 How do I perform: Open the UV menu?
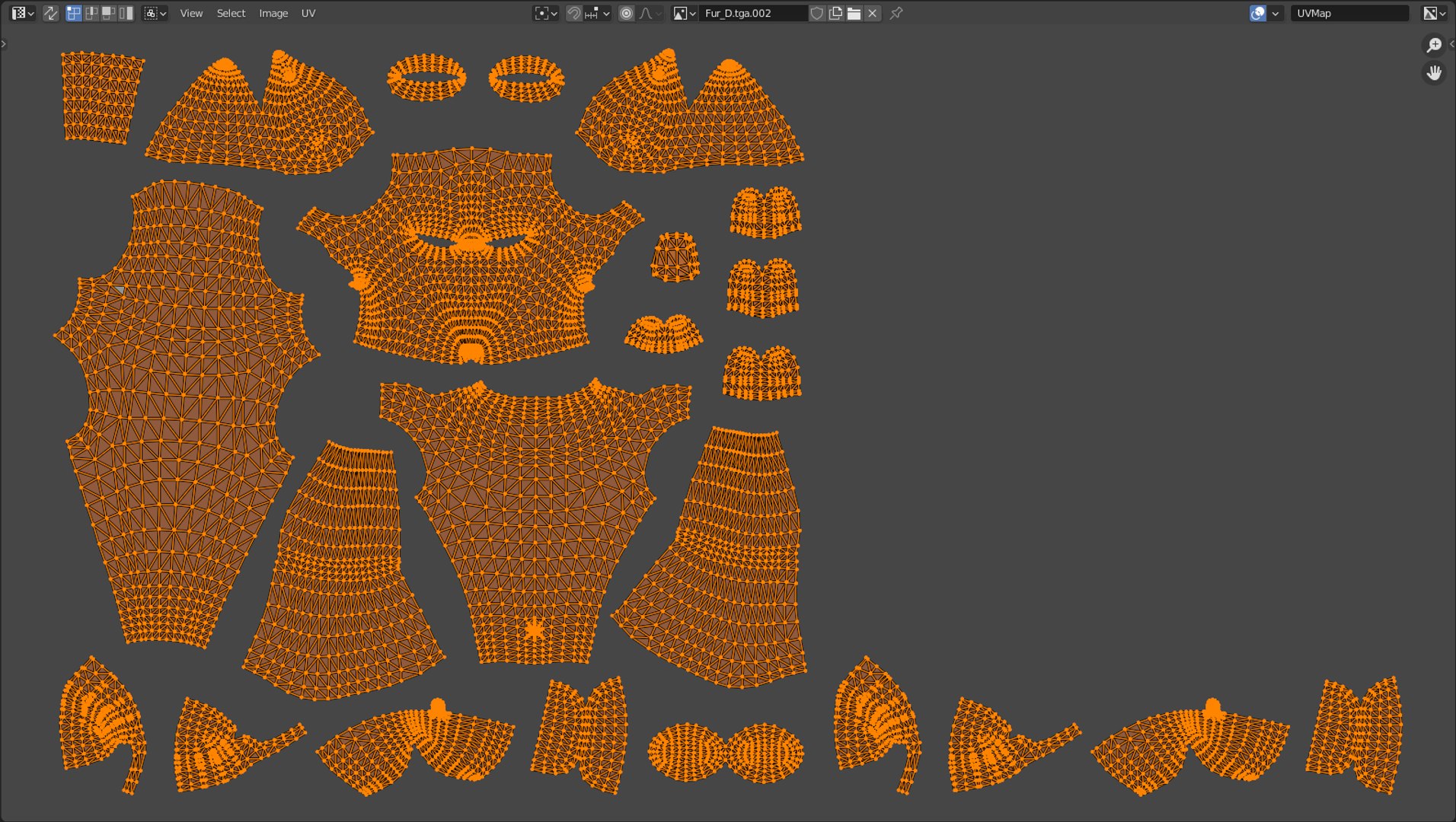point(308,13)
